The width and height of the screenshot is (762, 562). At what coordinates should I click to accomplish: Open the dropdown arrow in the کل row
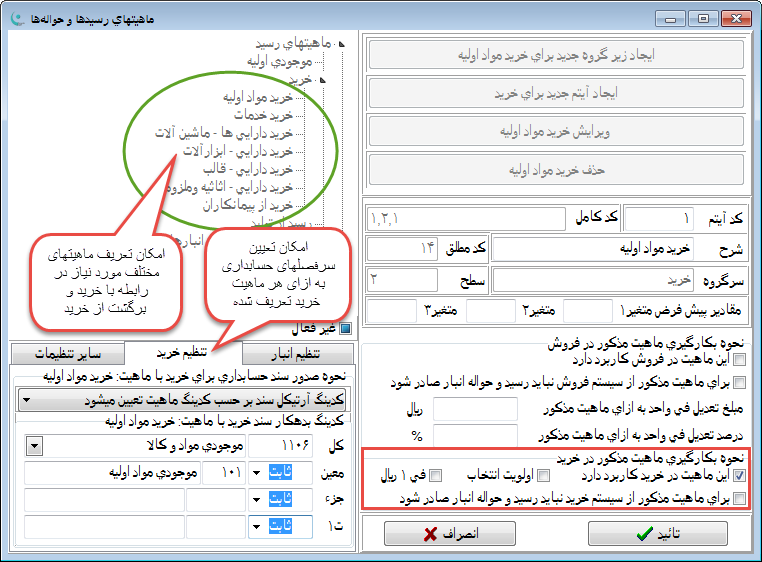[35, 446]
